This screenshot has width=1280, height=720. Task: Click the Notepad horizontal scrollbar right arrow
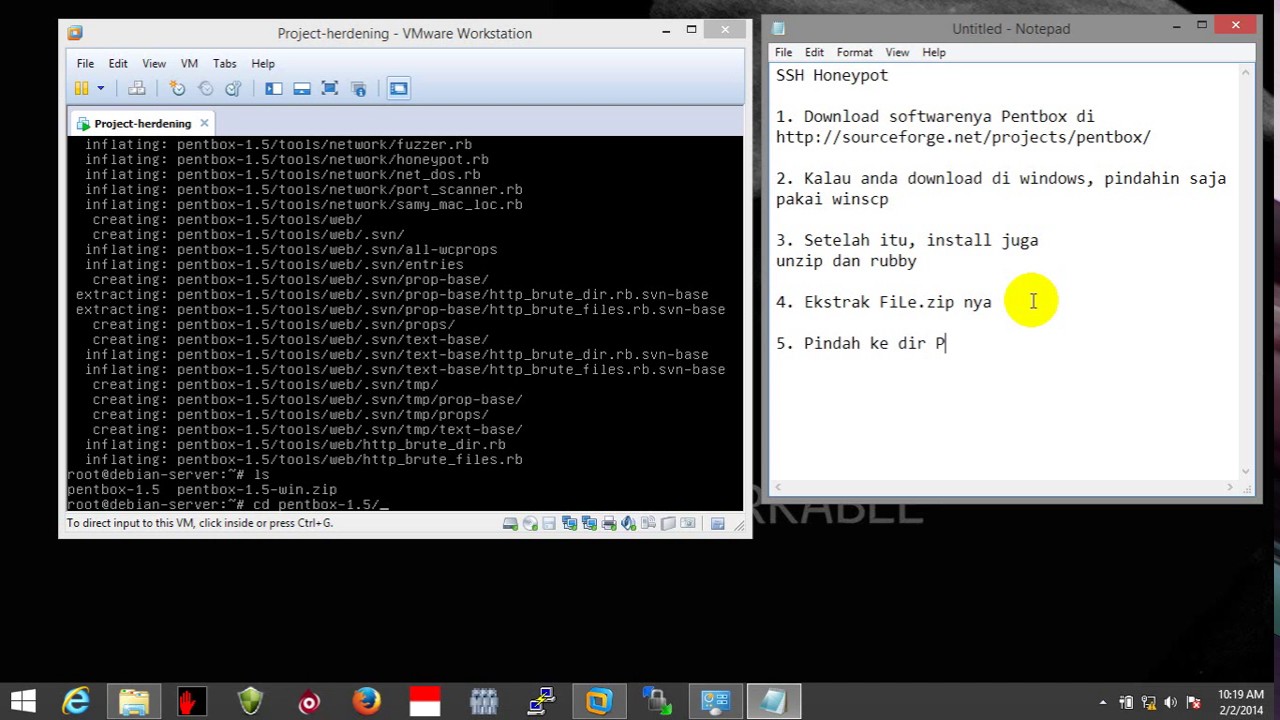coord(1230,487)
